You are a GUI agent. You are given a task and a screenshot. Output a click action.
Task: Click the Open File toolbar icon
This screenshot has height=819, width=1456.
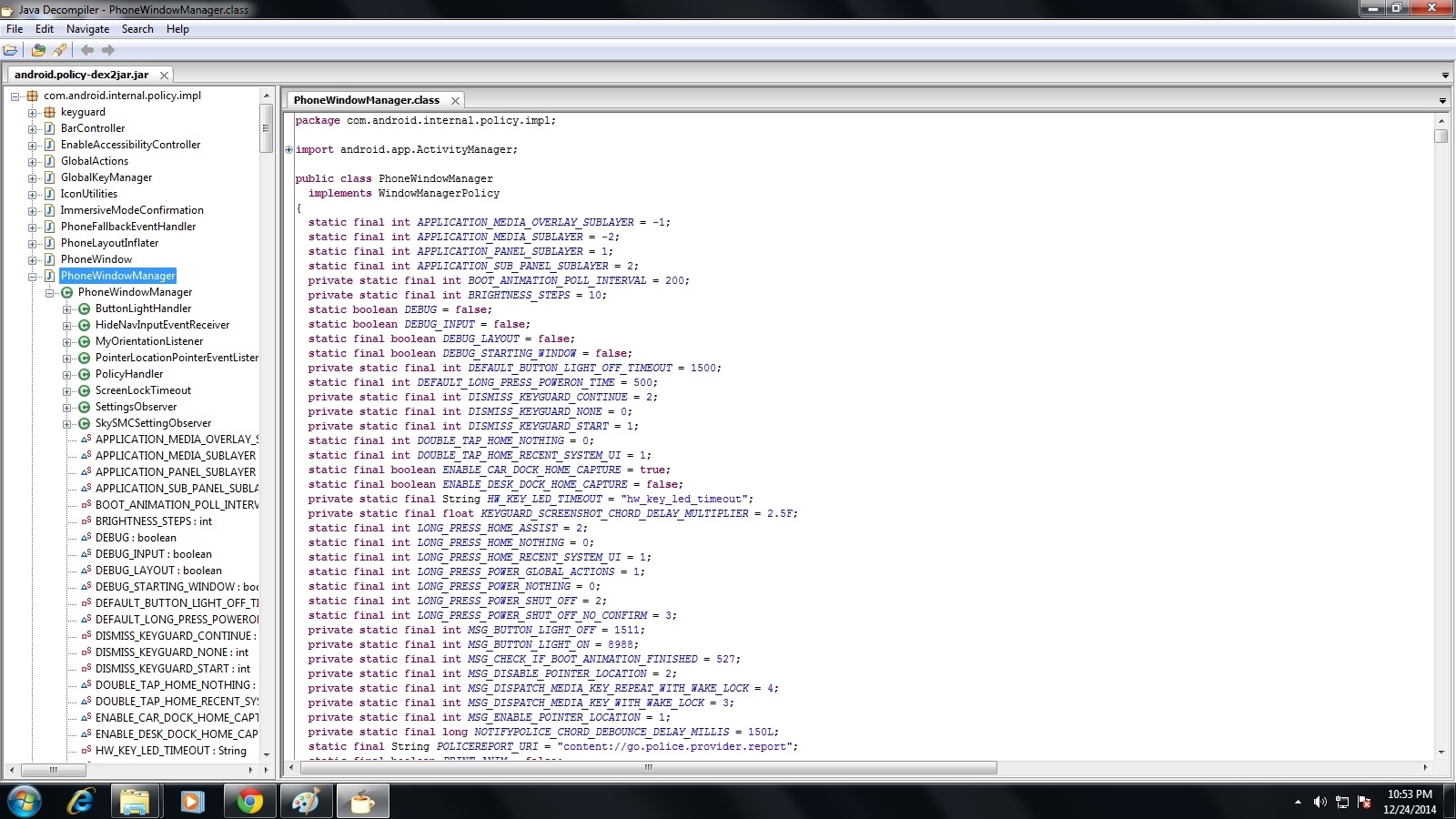coord(11,50)
